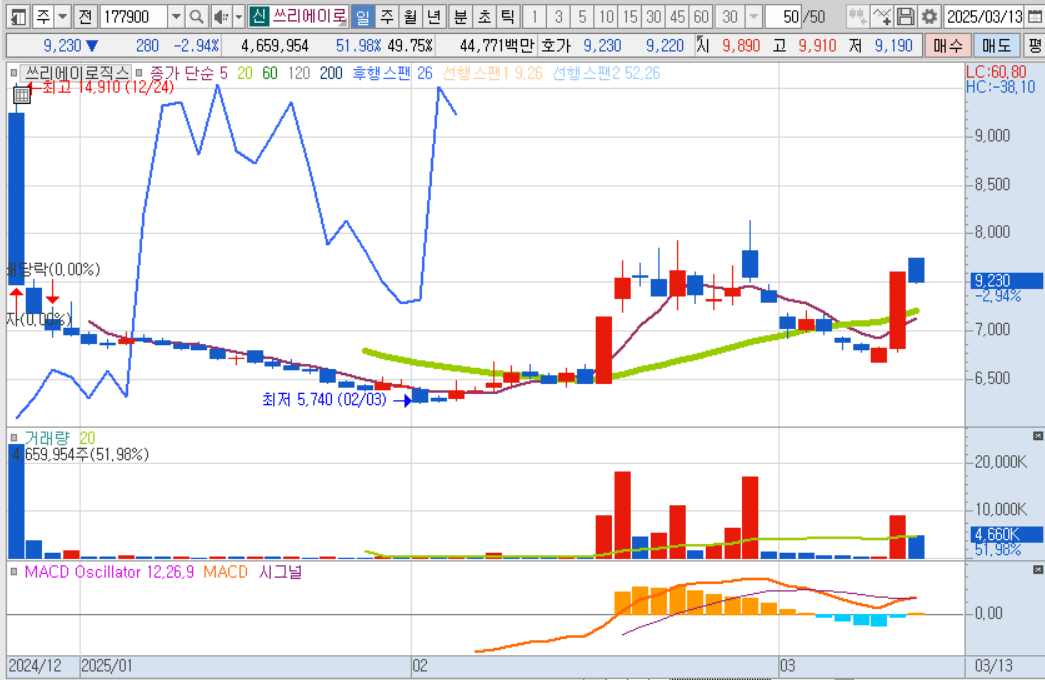This screenshot has width=1045, height=680.
Task: Click the date field 2025/03/13
Action: pyautogui.click(x=985, y=17)
